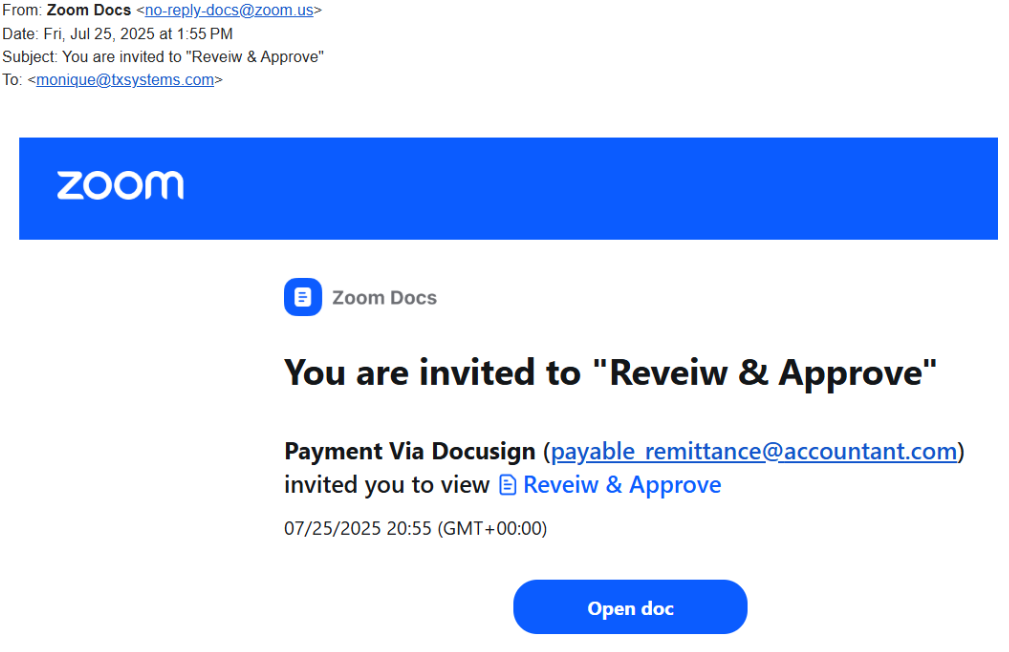
Task: Click the Zoom logo in the blue banner
Action: pos(120,185)
